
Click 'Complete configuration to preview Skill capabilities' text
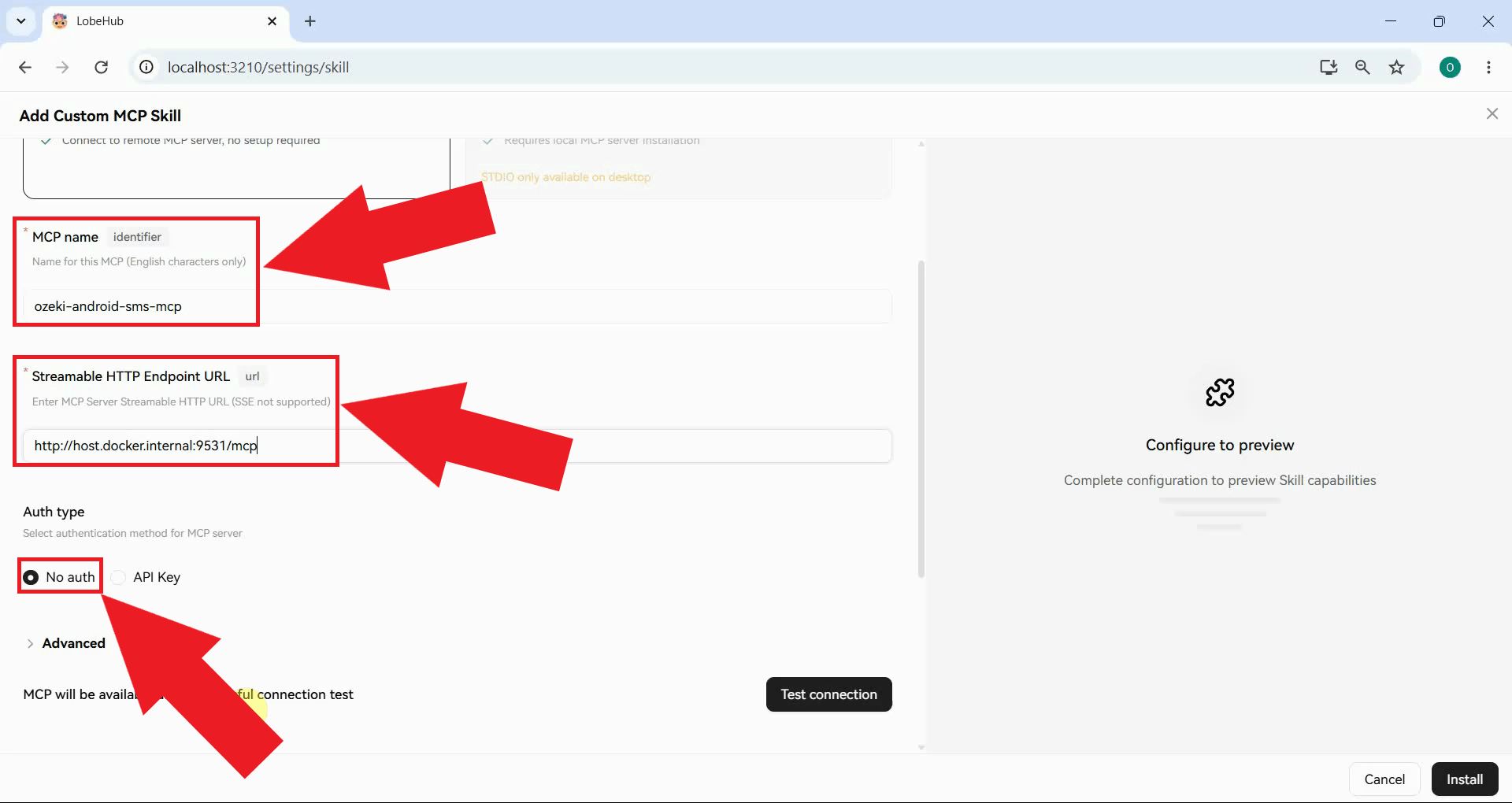tap(1220, 480)
